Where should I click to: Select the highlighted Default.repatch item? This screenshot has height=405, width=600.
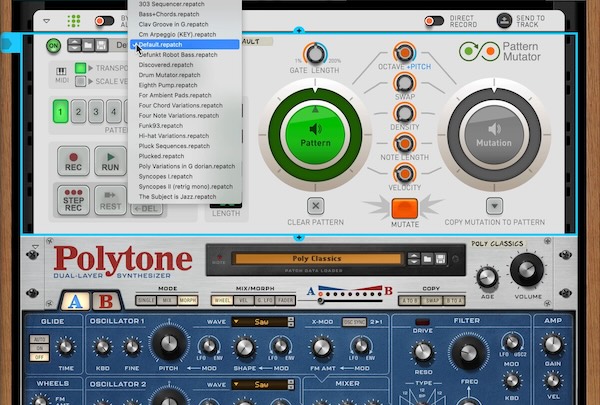tap(185, 44)
